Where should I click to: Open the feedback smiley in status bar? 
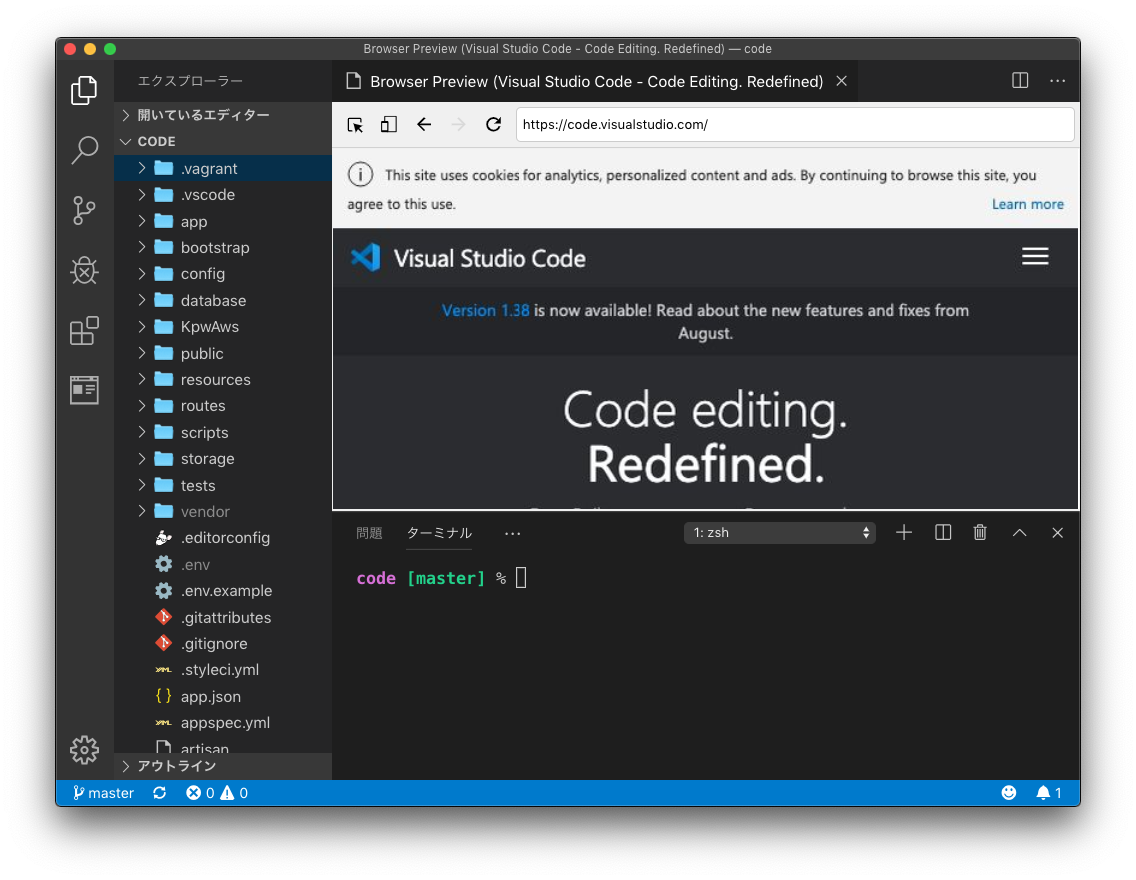[x=1008, y=793]
